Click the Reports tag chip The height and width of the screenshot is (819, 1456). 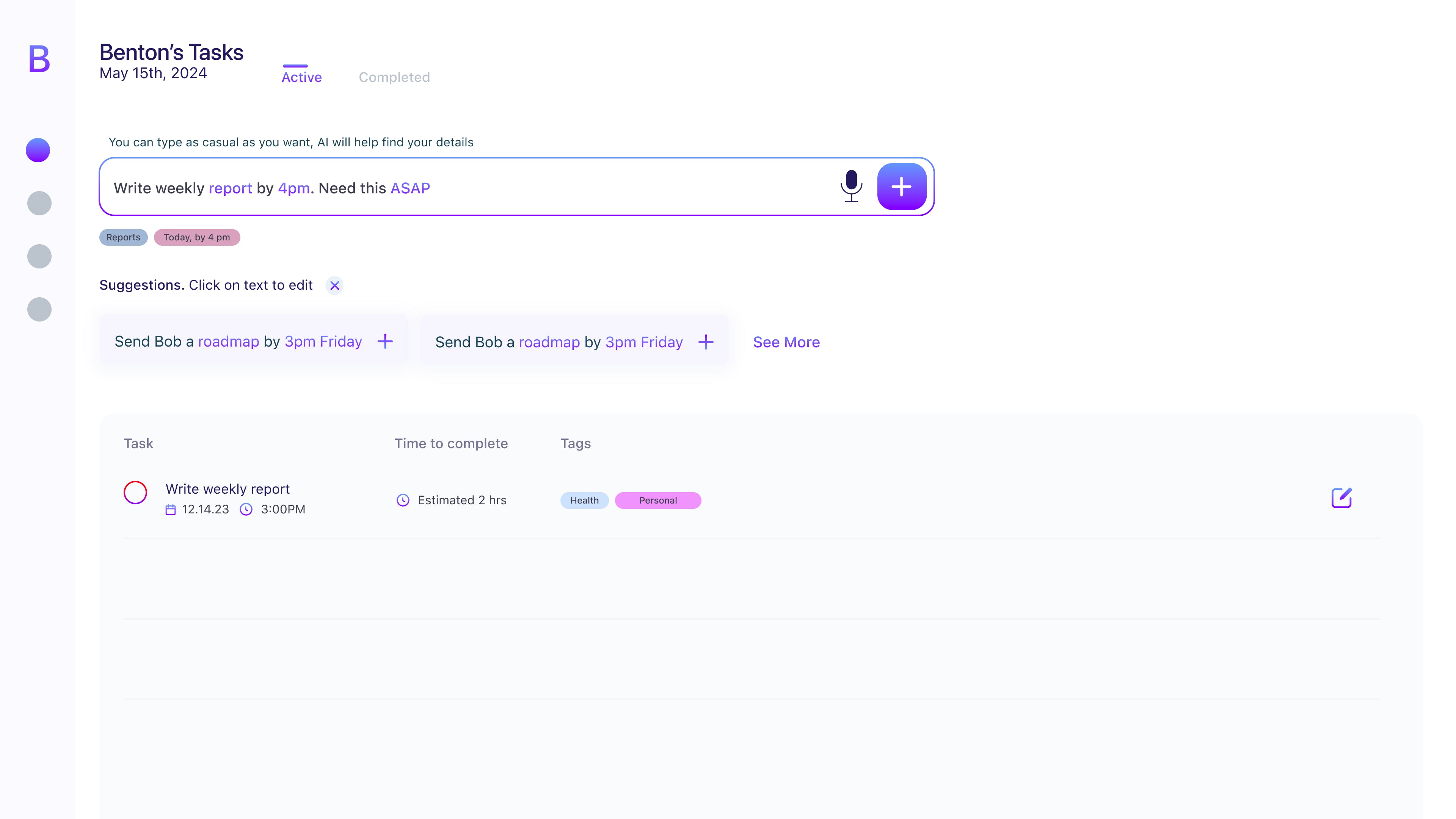pos(123,237)
